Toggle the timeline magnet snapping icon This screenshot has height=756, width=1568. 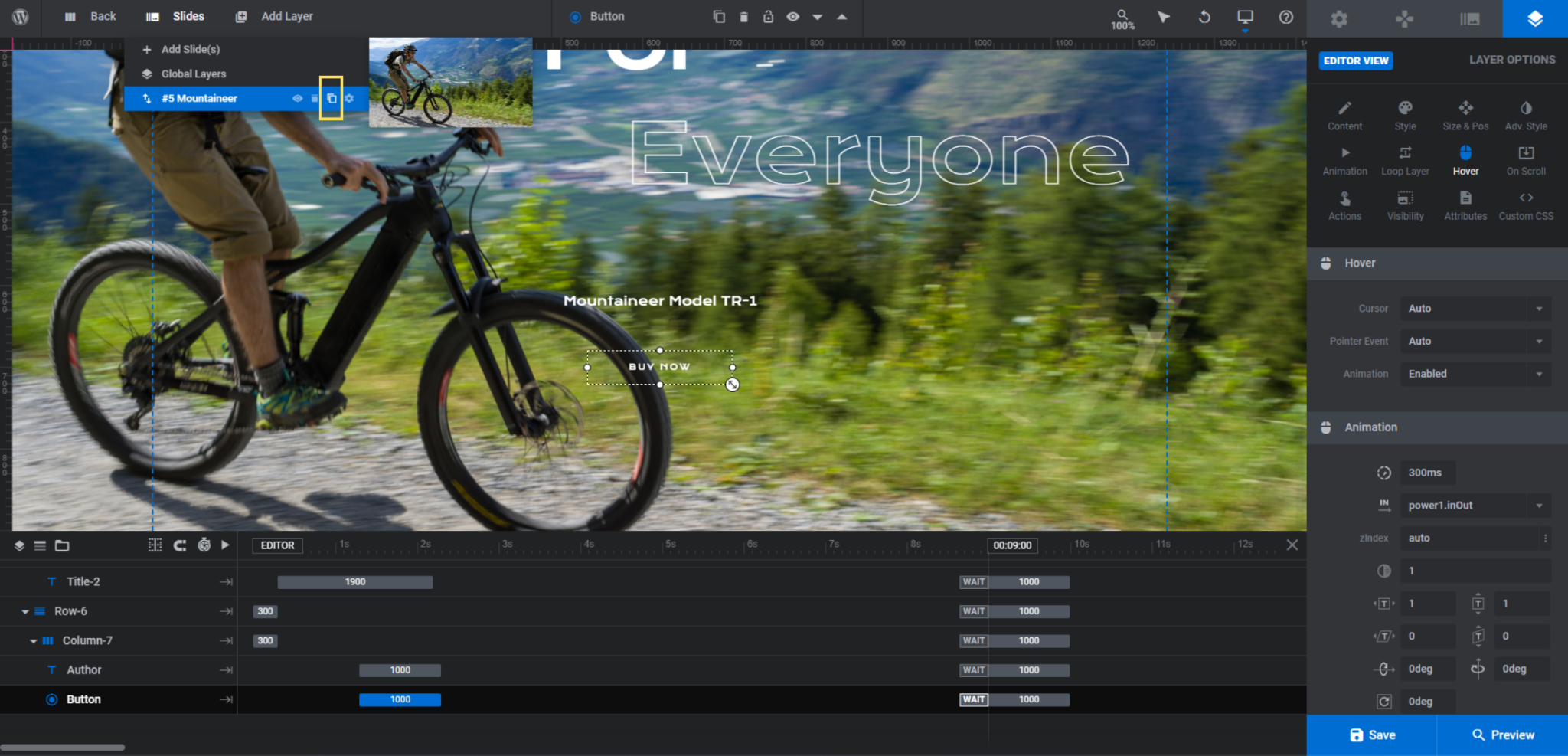tap(180, 545)
